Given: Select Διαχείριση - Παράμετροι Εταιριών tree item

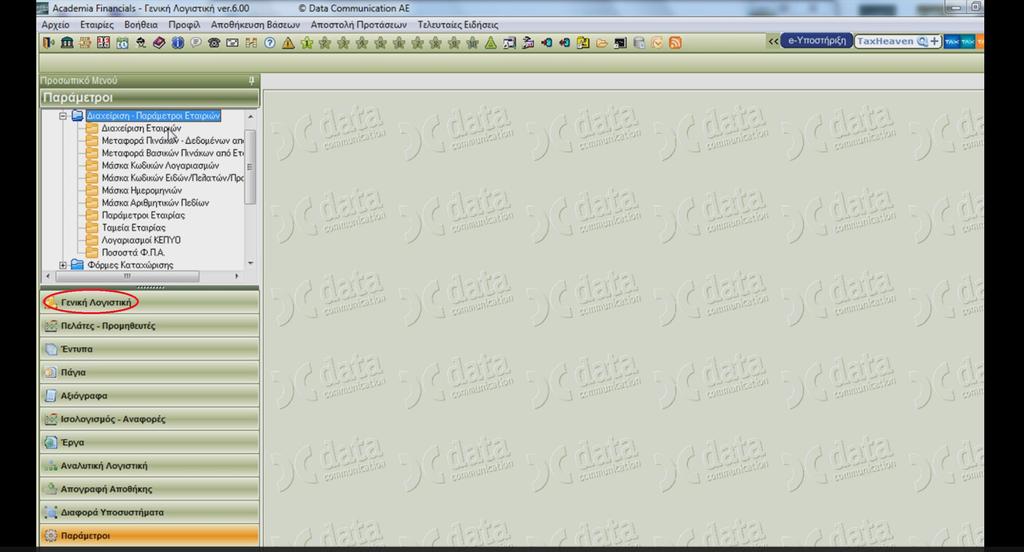Looking at the screenshot, I should pos(153,116).
